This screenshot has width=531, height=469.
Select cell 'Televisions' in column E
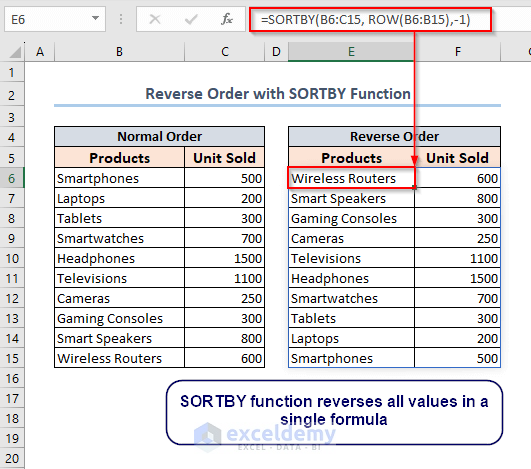click(x=352, y=258)
